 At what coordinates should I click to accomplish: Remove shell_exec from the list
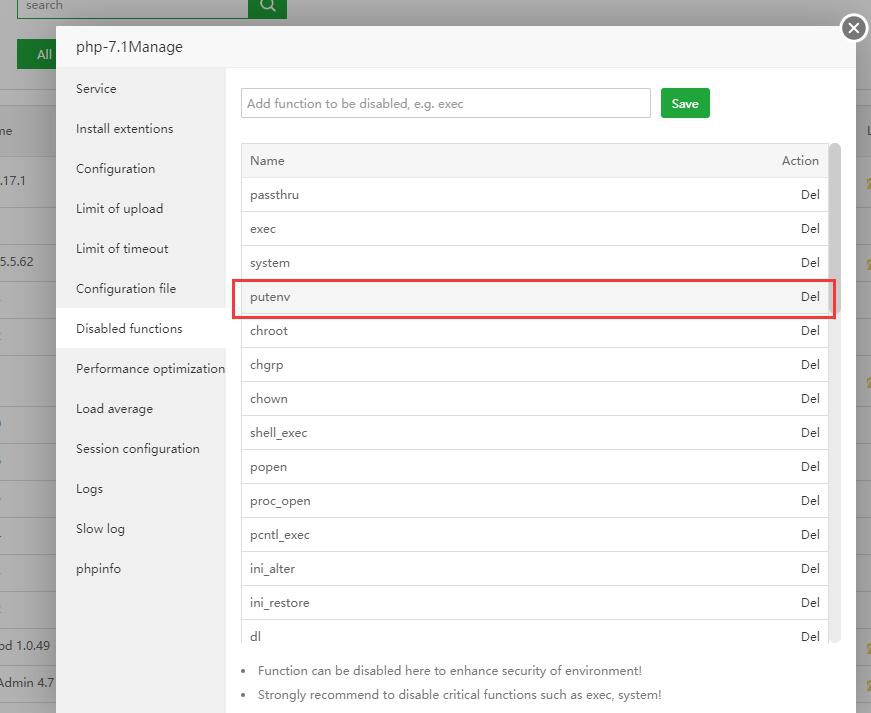click(x=809, y=433)
